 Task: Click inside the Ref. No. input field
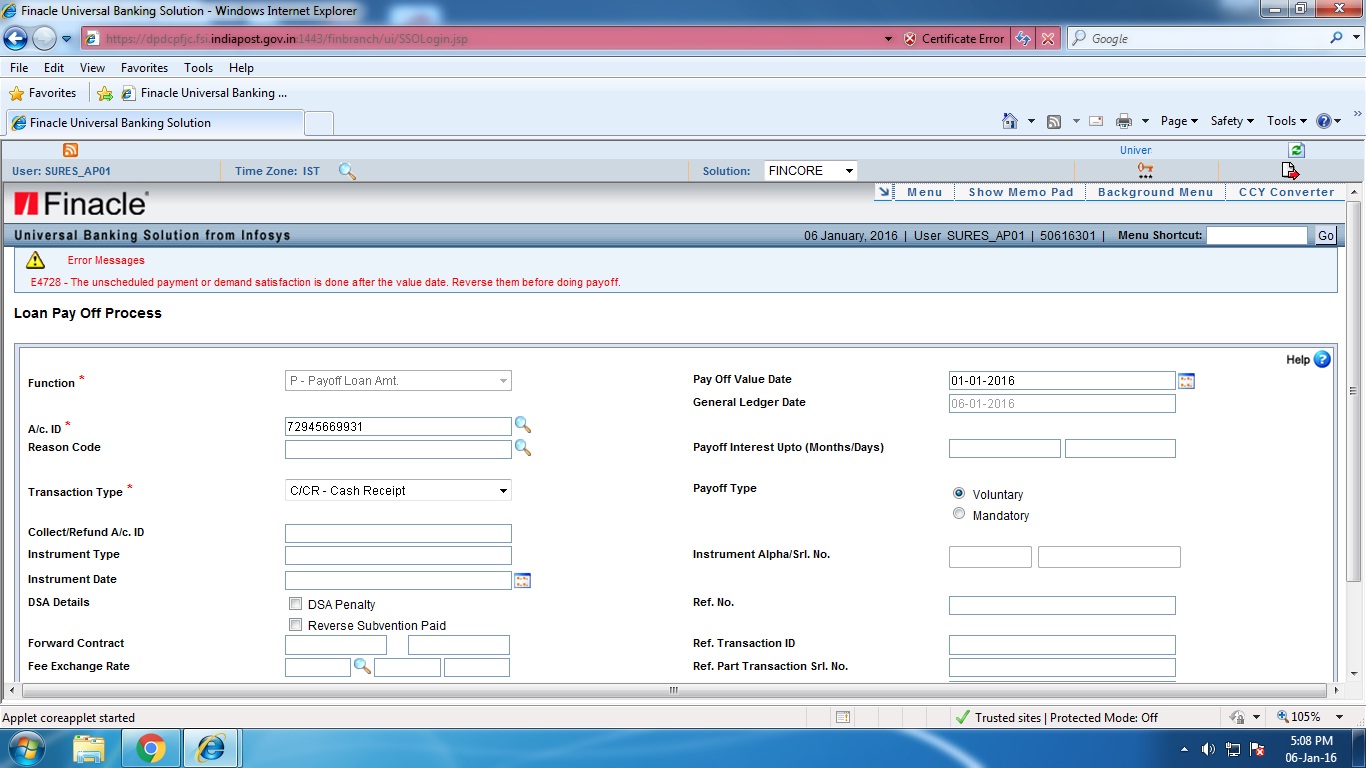click(1060, 605)
